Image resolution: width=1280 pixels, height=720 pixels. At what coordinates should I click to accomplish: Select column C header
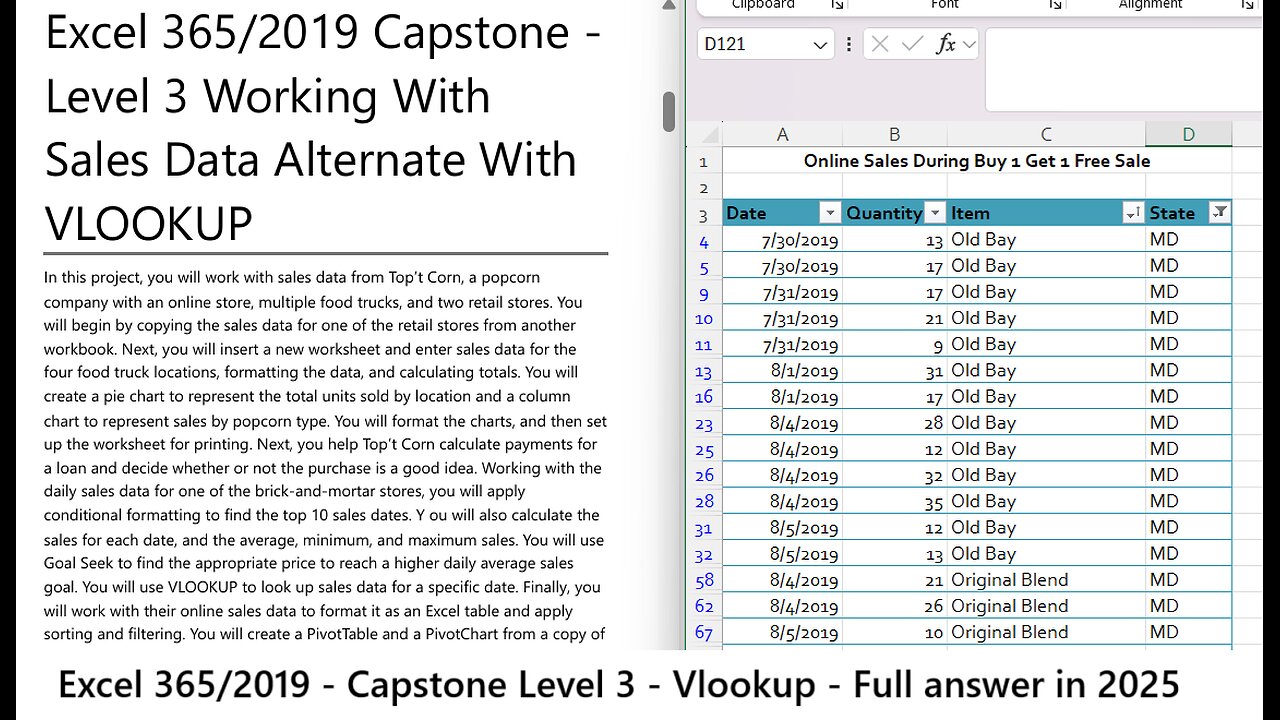coord(1046,135)
